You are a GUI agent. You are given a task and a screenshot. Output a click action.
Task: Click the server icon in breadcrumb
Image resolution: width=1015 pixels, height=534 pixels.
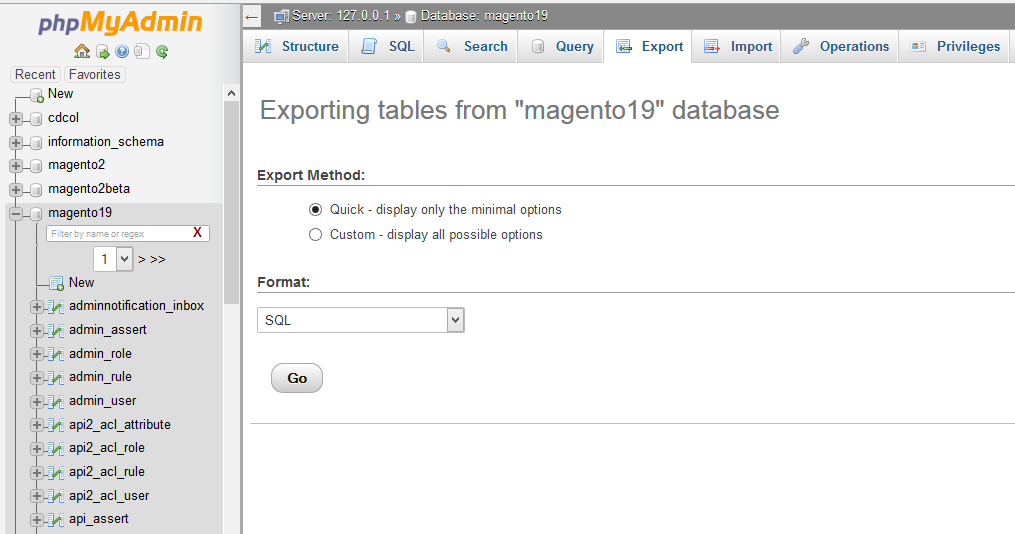282,16
